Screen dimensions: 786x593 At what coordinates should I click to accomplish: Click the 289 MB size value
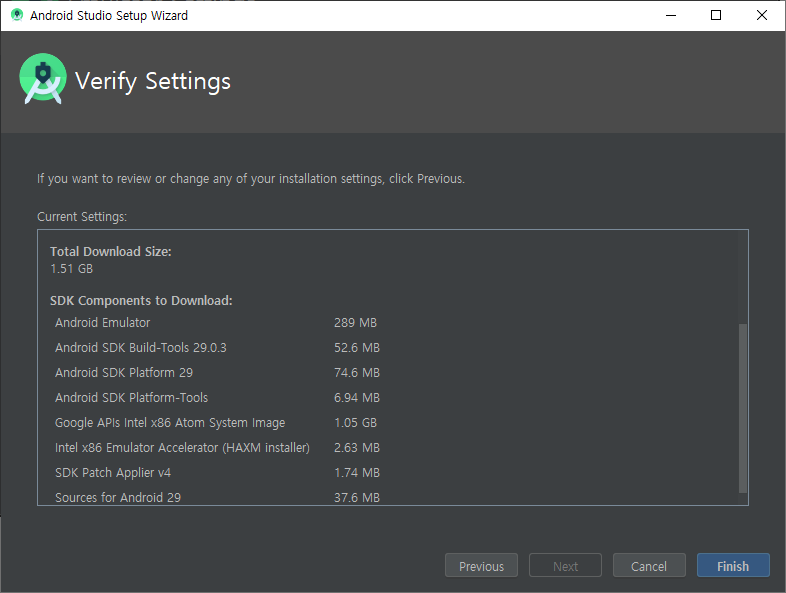tap(355, 322)
